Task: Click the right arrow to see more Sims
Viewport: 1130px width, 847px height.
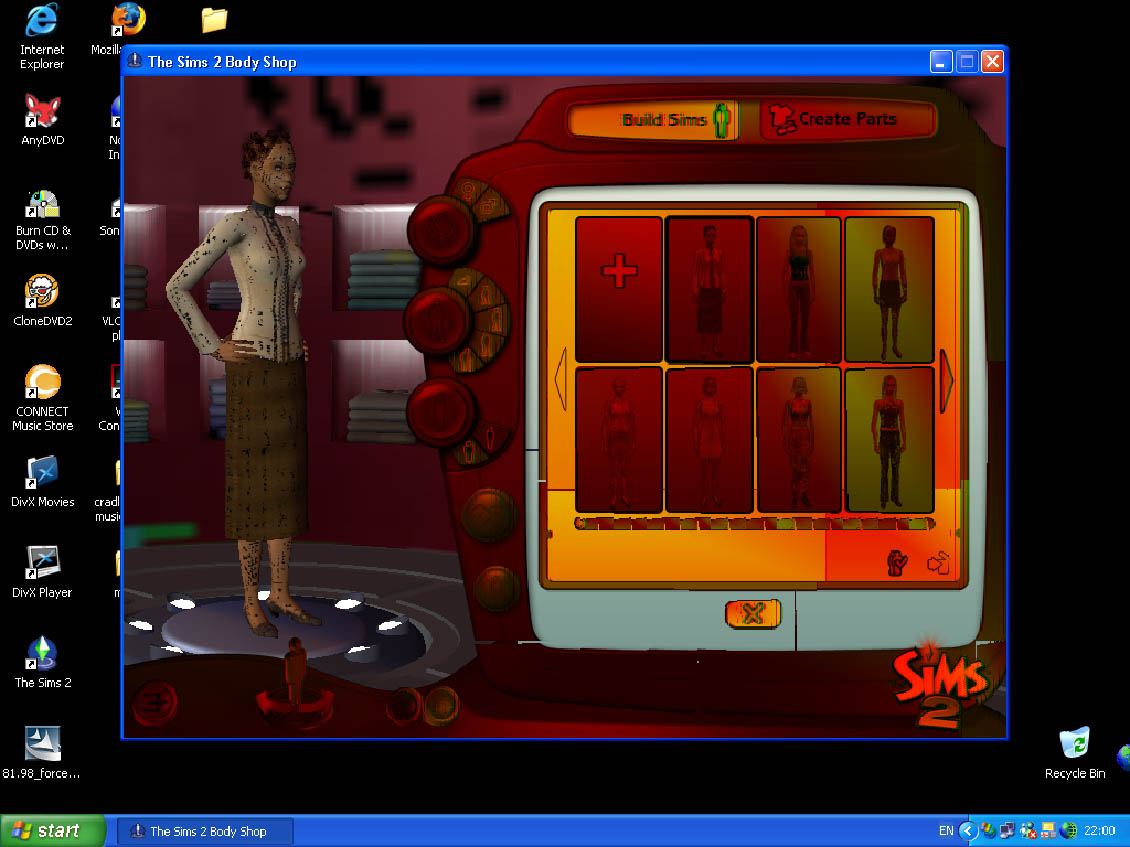Action: tap(947, 380)
